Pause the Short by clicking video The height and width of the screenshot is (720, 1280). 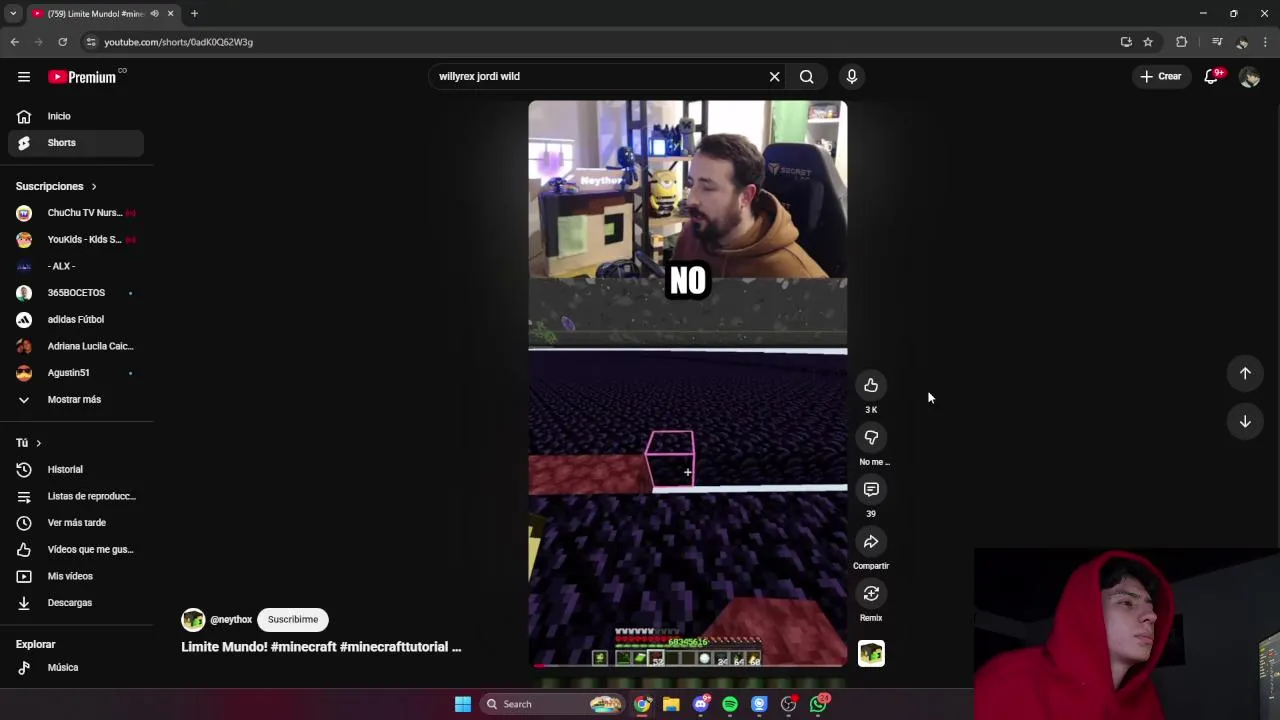(x=688, y=383)
